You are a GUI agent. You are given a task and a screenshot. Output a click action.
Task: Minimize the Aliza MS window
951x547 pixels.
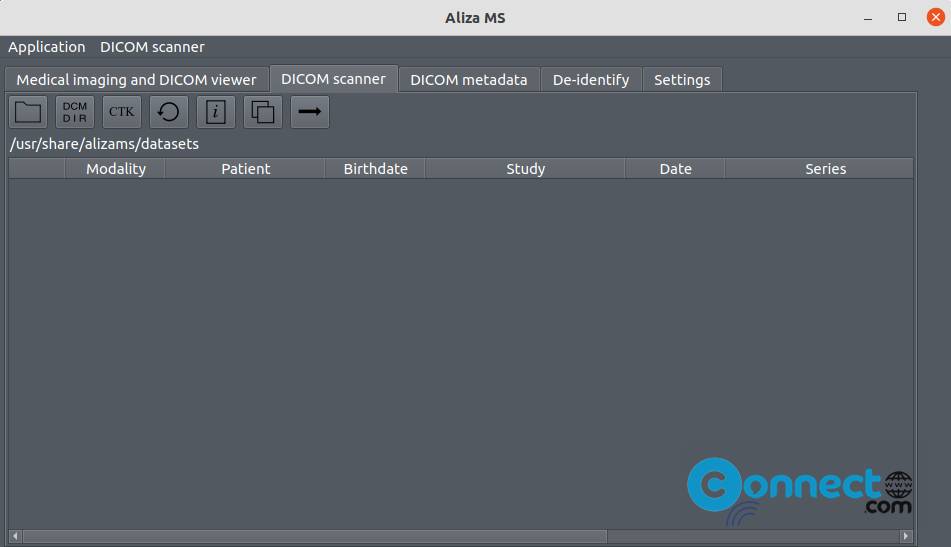point(868,18)
